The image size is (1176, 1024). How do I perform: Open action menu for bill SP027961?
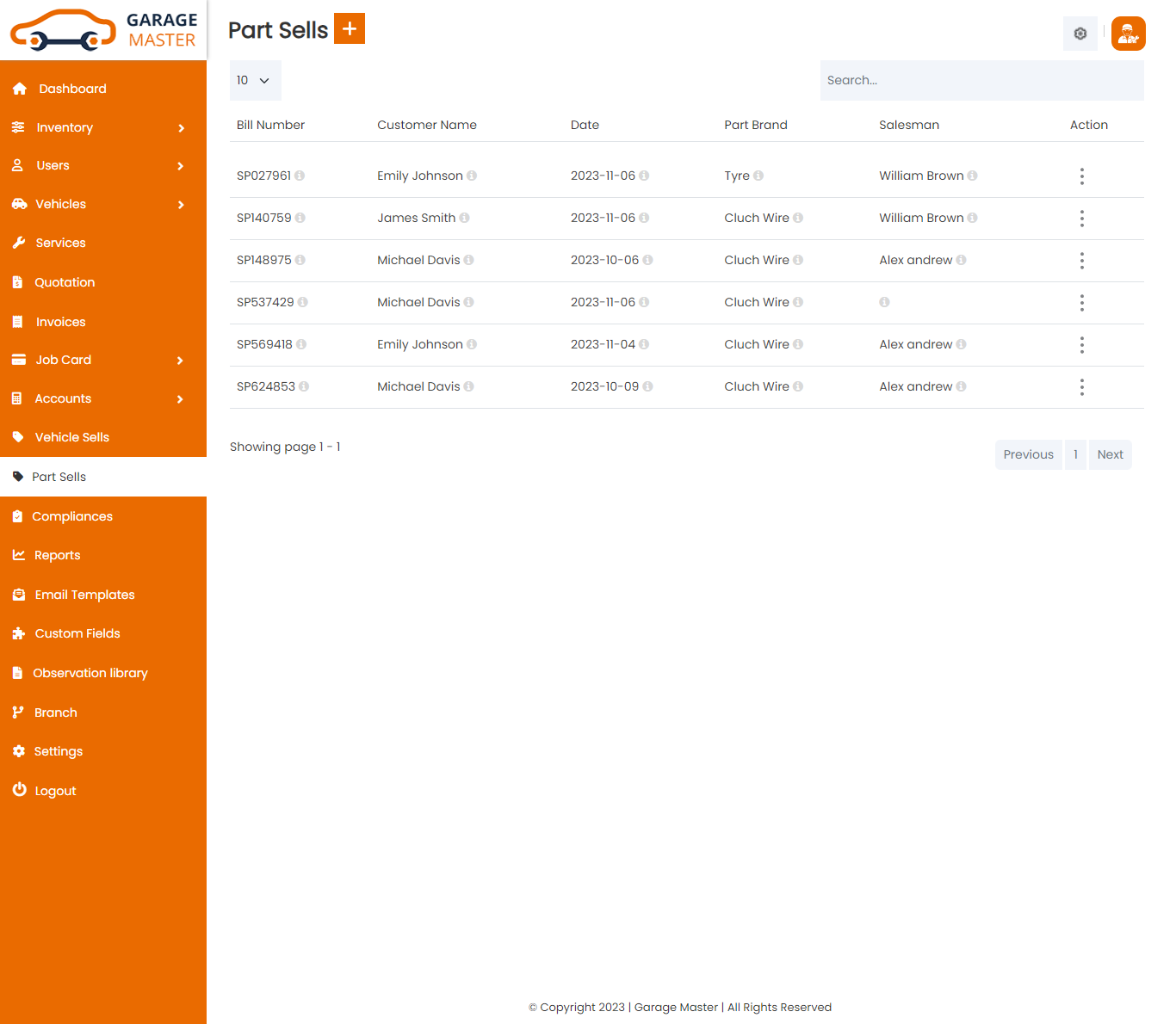click(1081, 176)
